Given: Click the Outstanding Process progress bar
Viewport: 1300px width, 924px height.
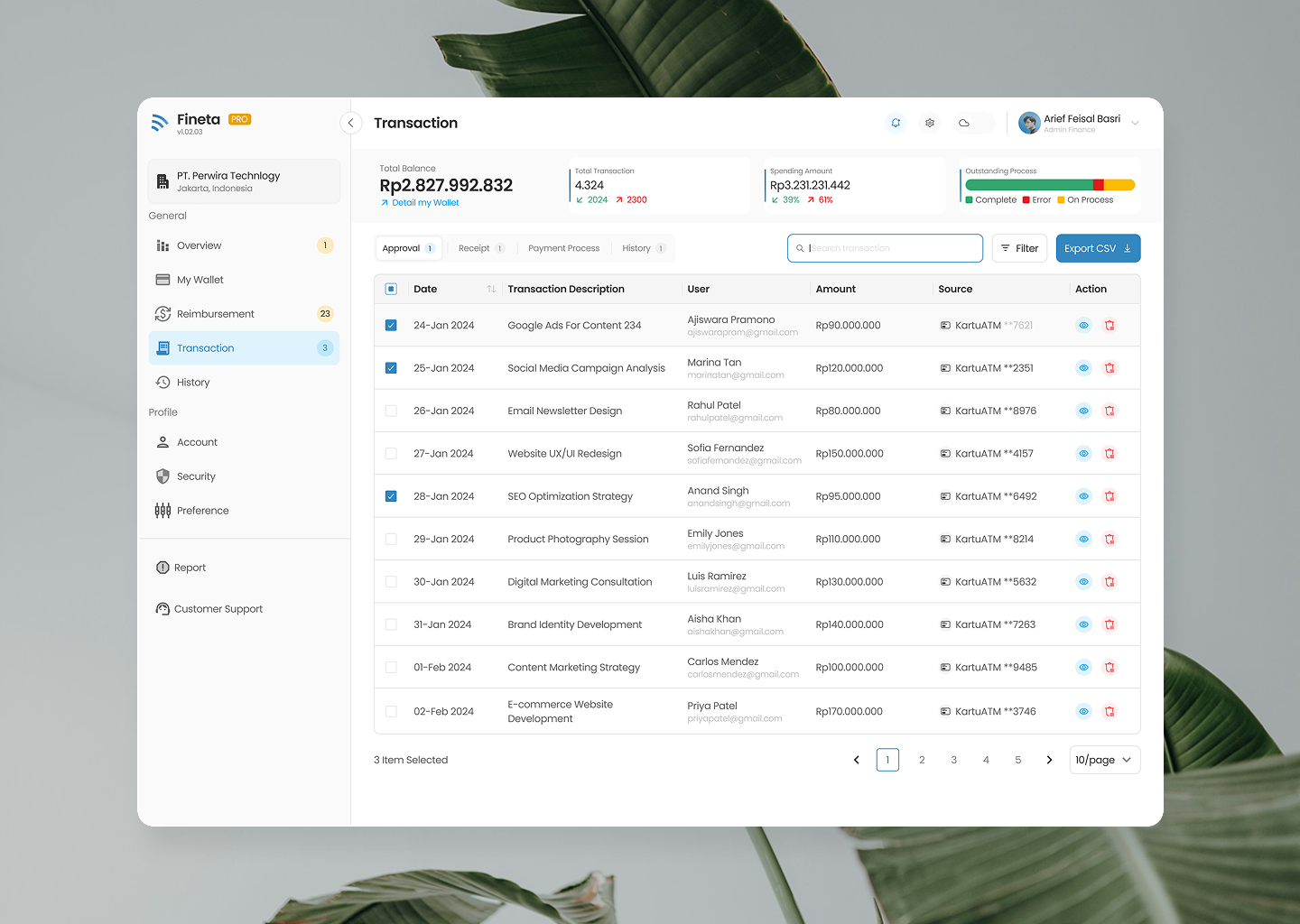Looking at the screenshot, I should 1050,185.
